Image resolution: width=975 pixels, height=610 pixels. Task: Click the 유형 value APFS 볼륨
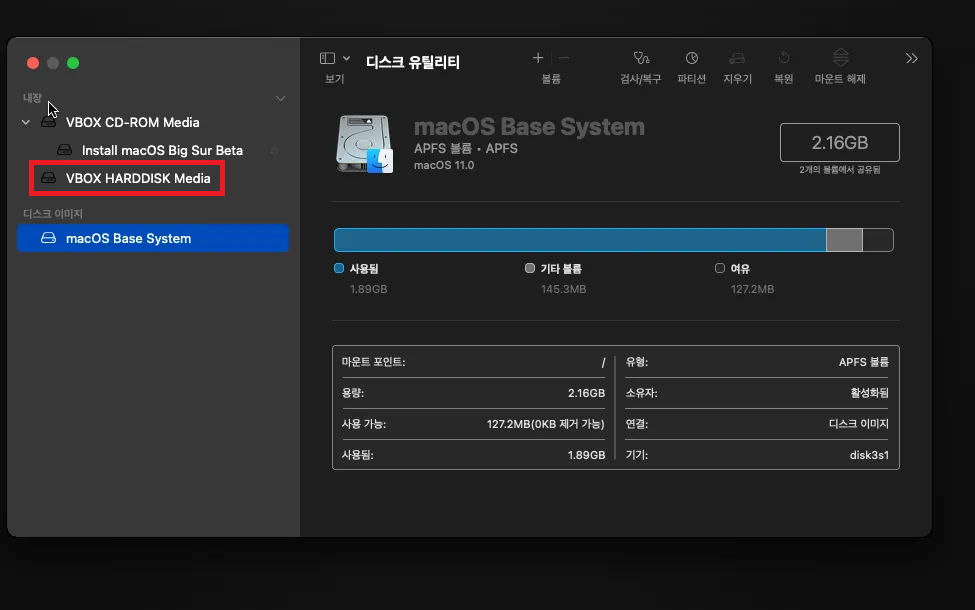[x=864, y=362]
